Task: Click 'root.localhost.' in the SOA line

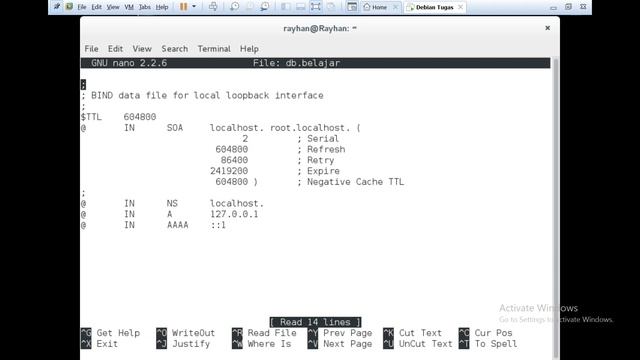Action: point(310,128)
